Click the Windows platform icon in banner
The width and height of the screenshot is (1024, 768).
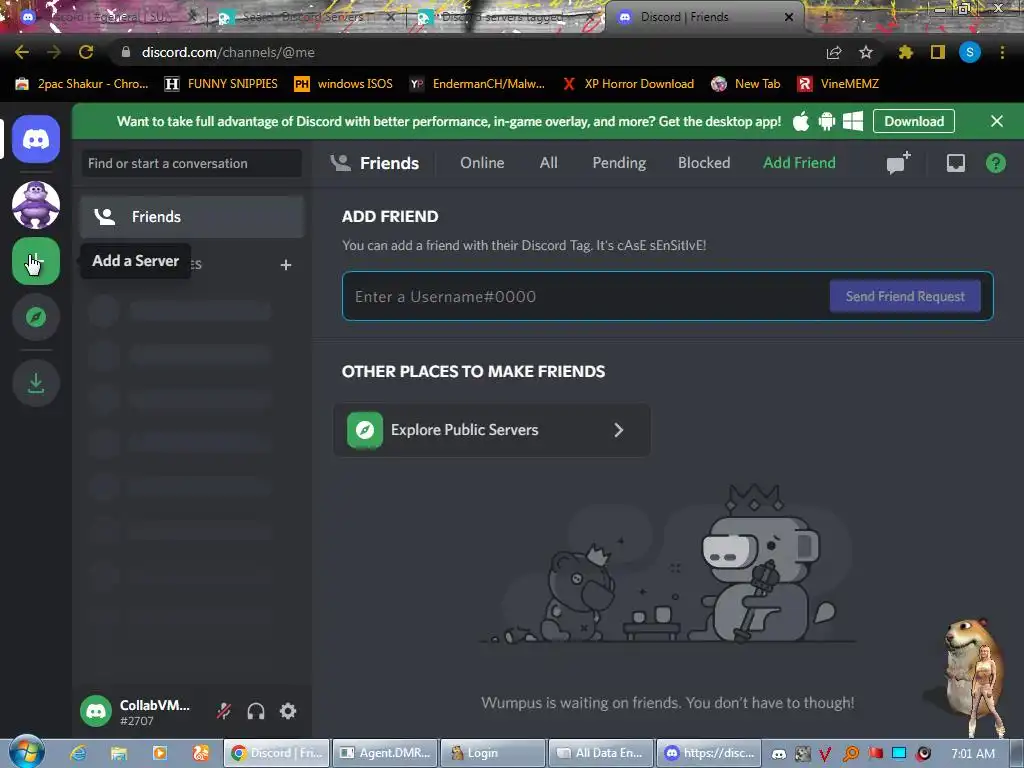pyautogui.click(x=853, y=121)
